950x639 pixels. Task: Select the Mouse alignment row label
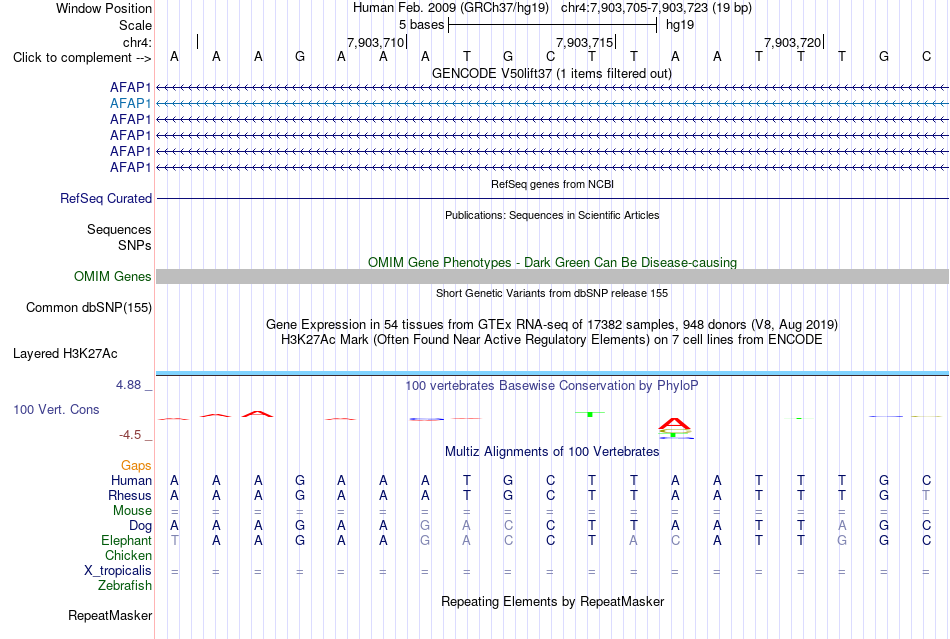tap(132, 511)
